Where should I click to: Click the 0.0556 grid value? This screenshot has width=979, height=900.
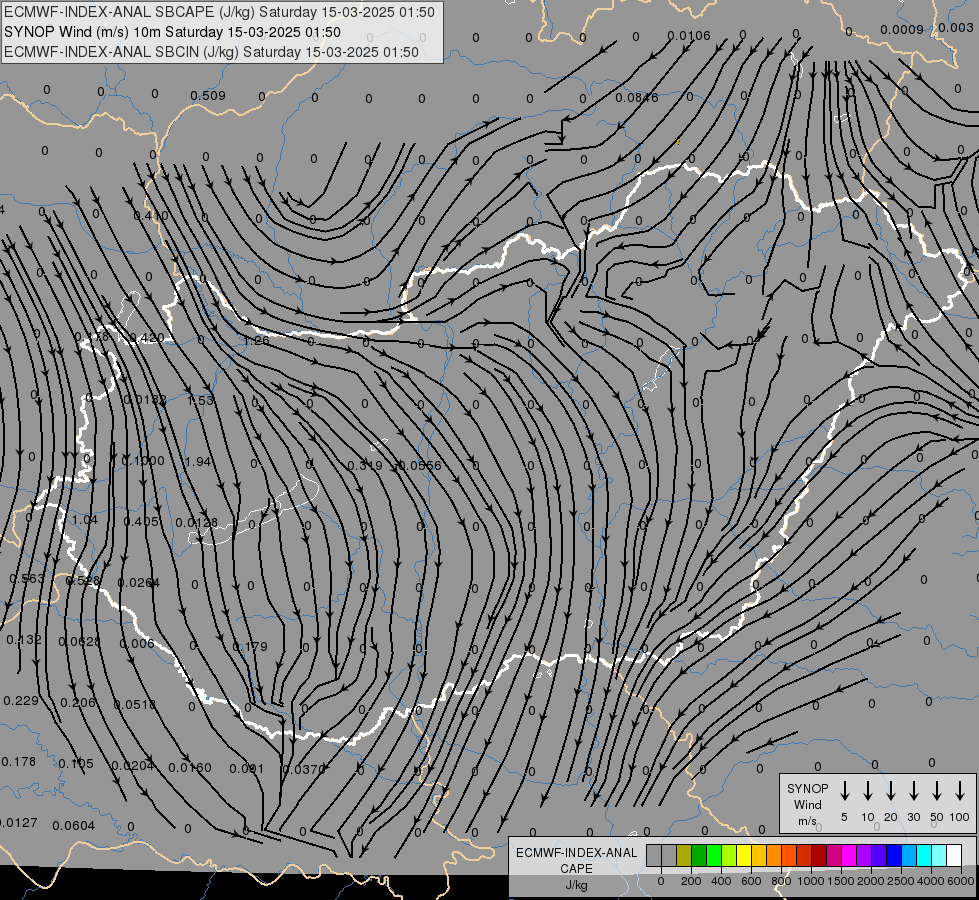click(420, 465)
